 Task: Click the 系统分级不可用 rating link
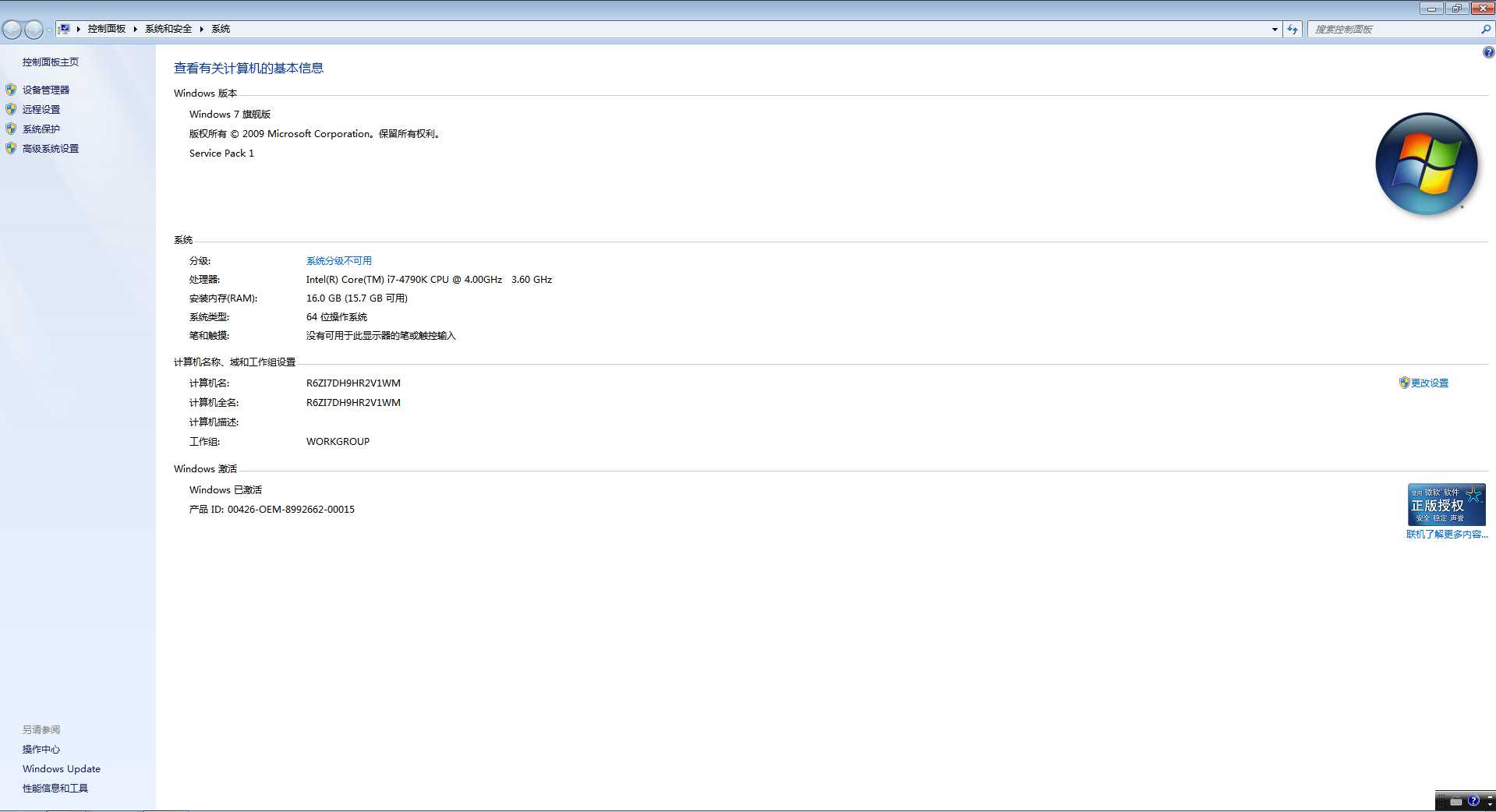click(339, 261)
